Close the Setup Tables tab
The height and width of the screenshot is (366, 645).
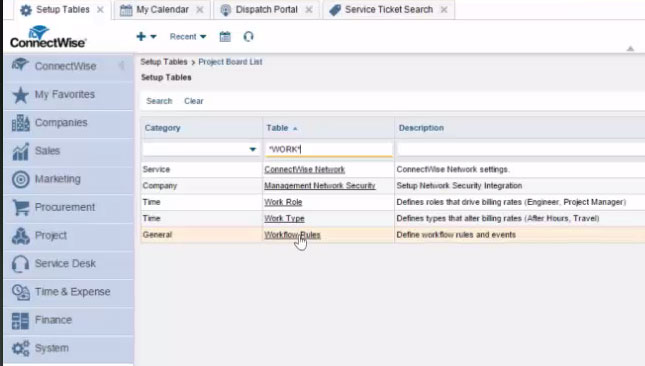[100, 9]
